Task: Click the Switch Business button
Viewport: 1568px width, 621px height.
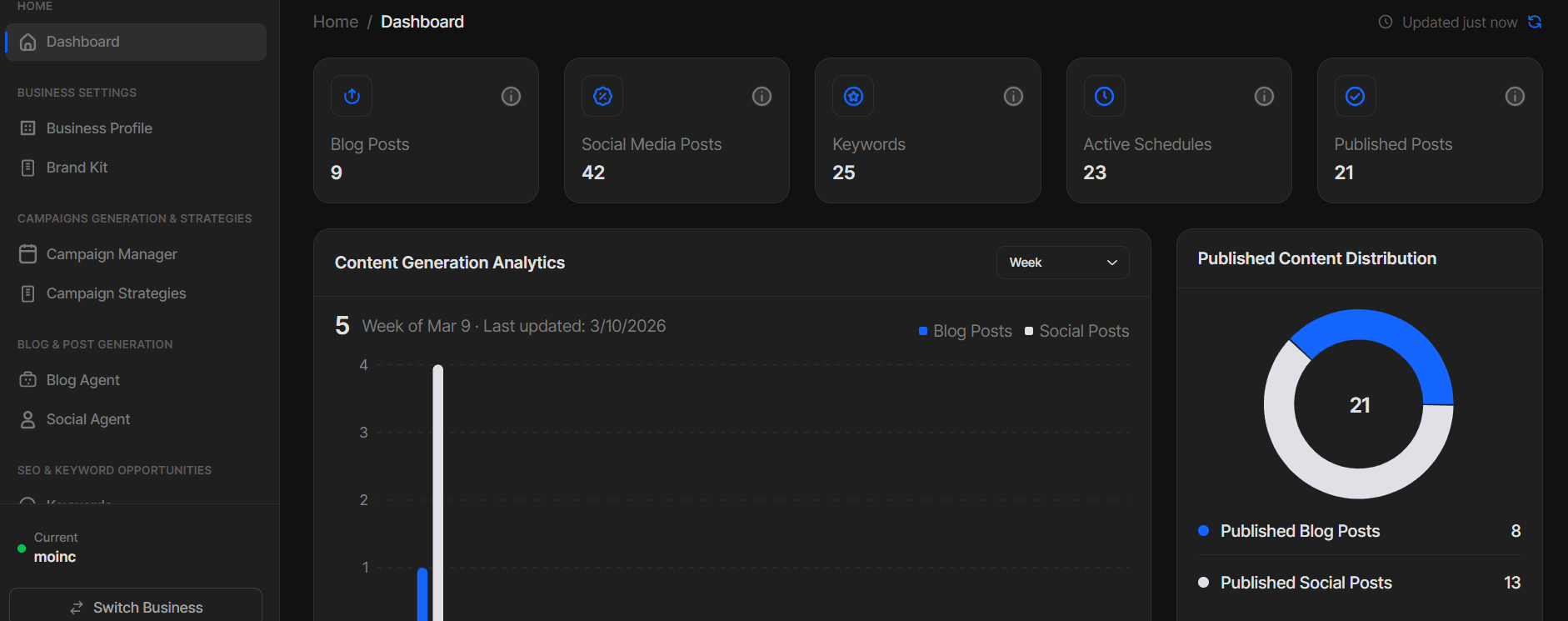Action: pyautogui.click(x=136, y=605)
